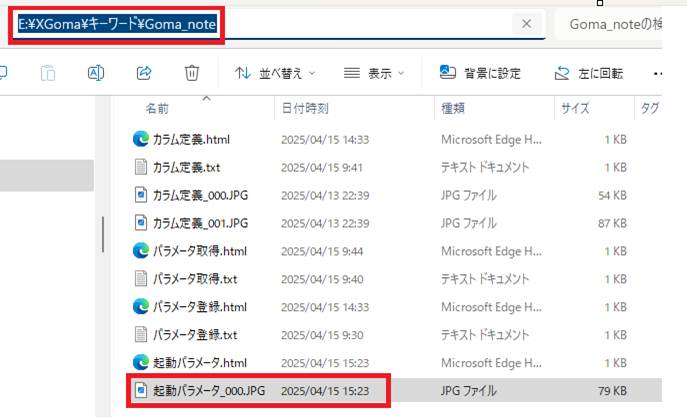Click the rename icon in toolbar
The width and height of the screenshot is (687, 420).
pyautogui.click(x=96, y=73)
